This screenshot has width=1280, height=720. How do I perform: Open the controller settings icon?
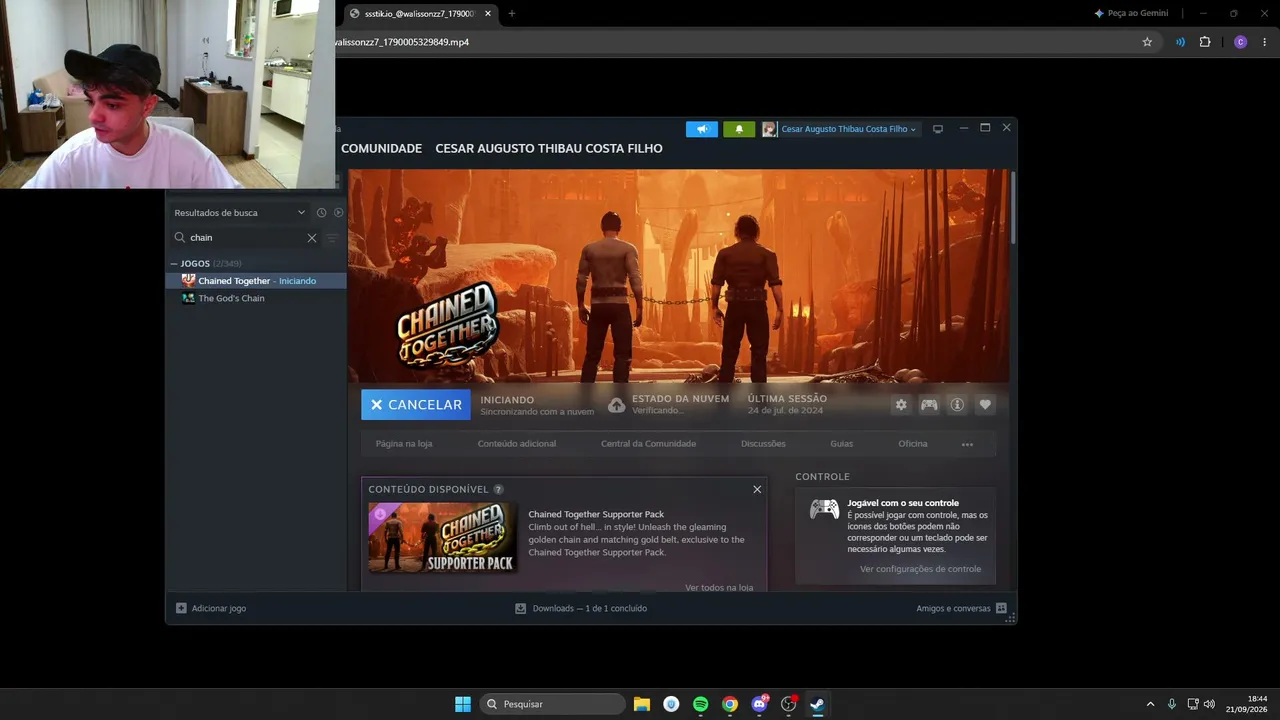coord(929,405)
